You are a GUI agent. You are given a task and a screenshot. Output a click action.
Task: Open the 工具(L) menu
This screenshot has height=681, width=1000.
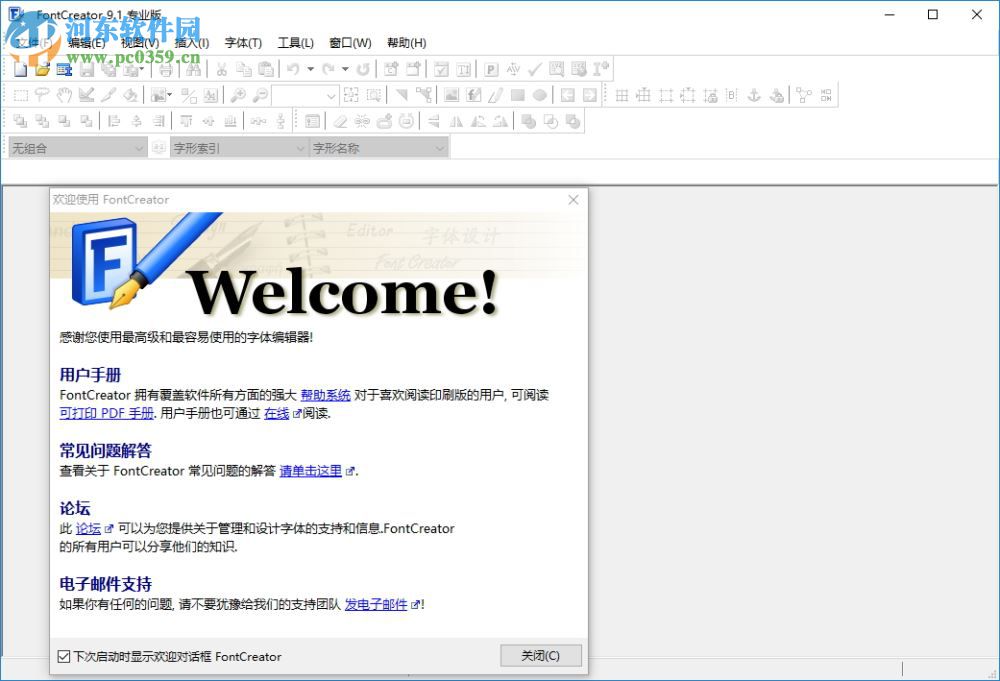pyautogui.click(x=296, y=43)
